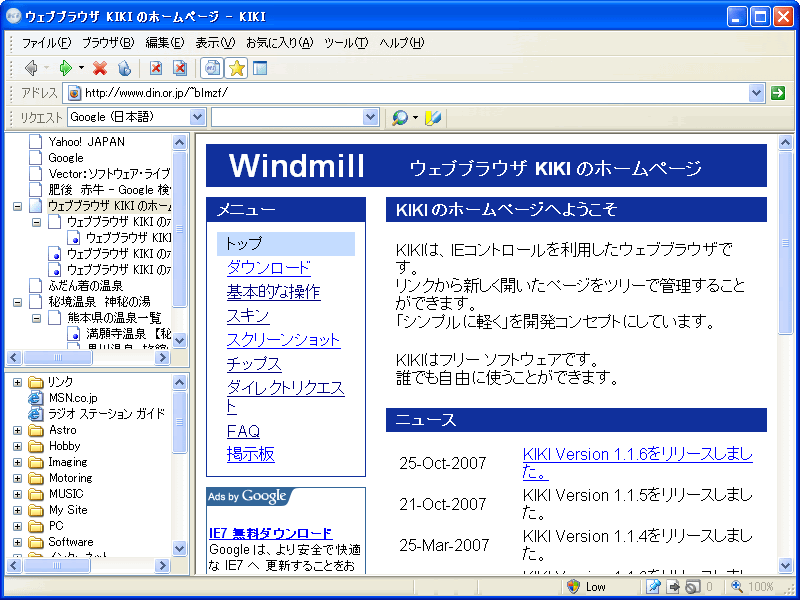Expand the リンク favorites folder

[x=17, y=382]
